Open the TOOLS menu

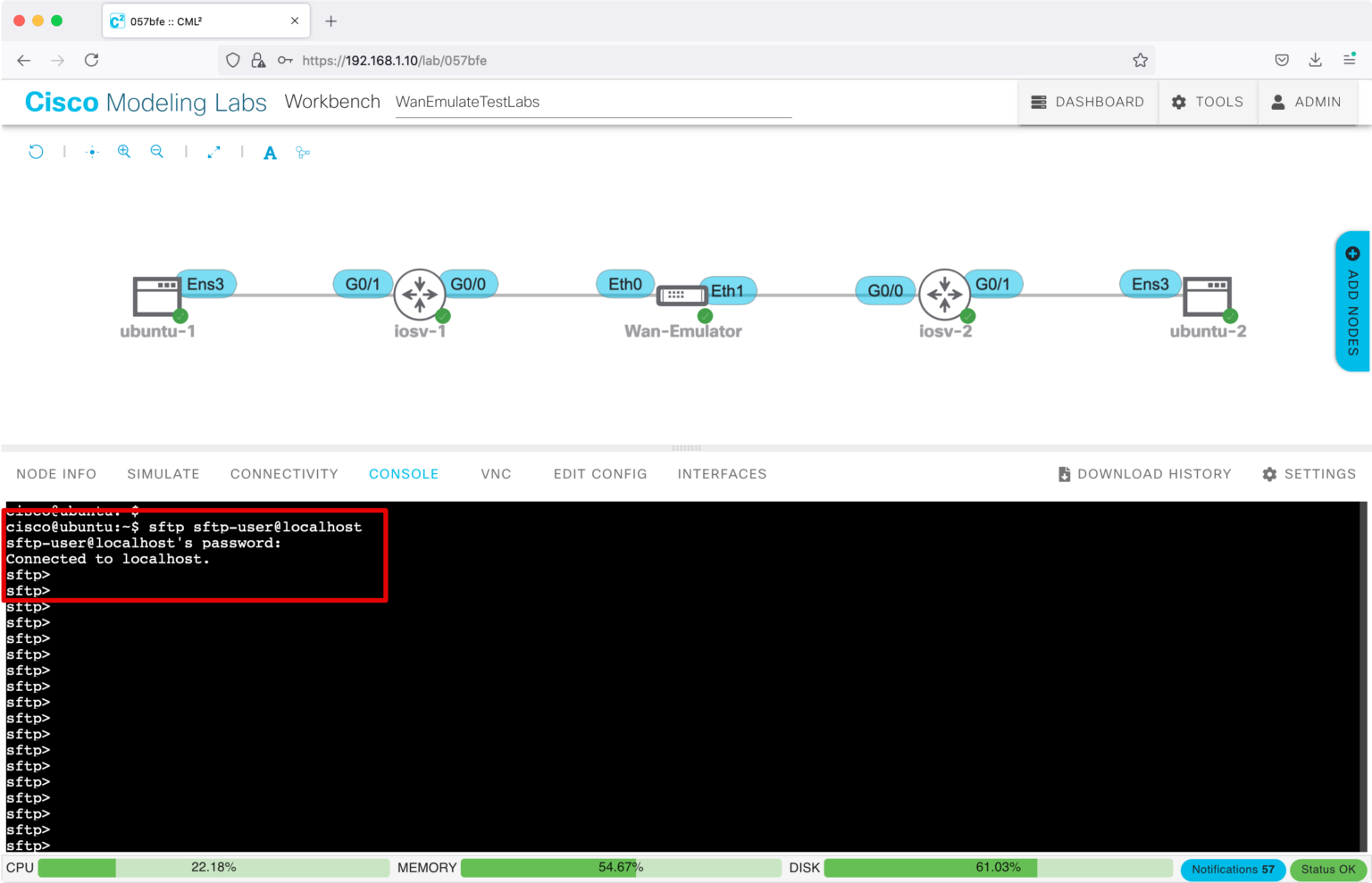pos(1208,102)
